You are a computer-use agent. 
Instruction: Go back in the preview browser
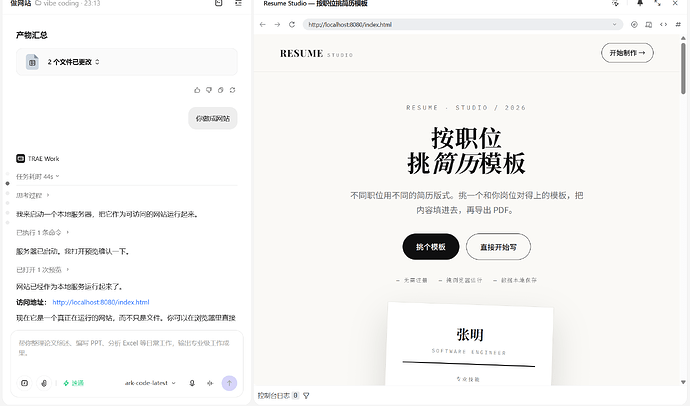click(x=263, y=25)
